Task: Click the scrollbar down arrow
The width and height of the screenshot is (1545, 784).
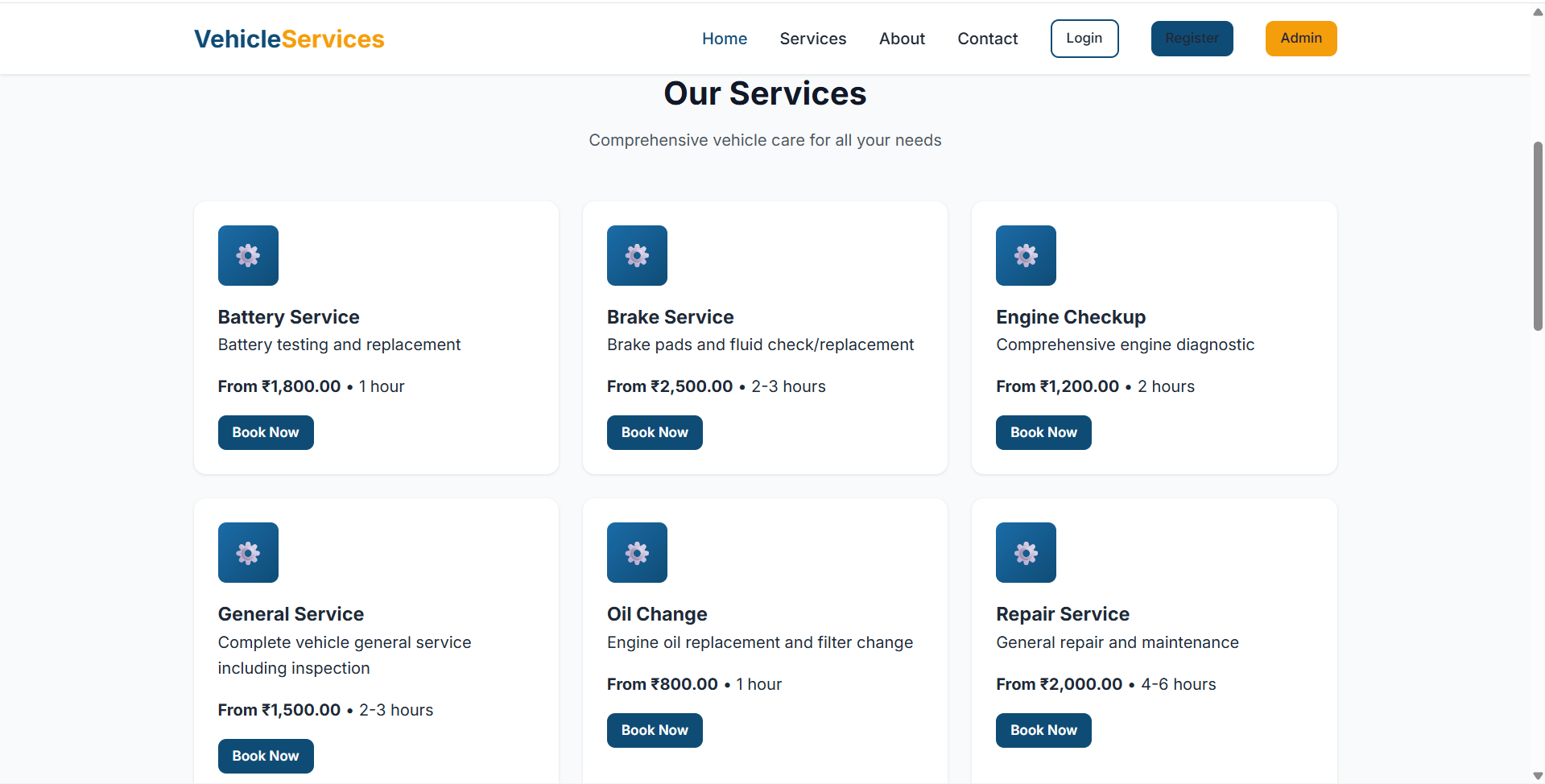Action: [x=1538, y=776]
